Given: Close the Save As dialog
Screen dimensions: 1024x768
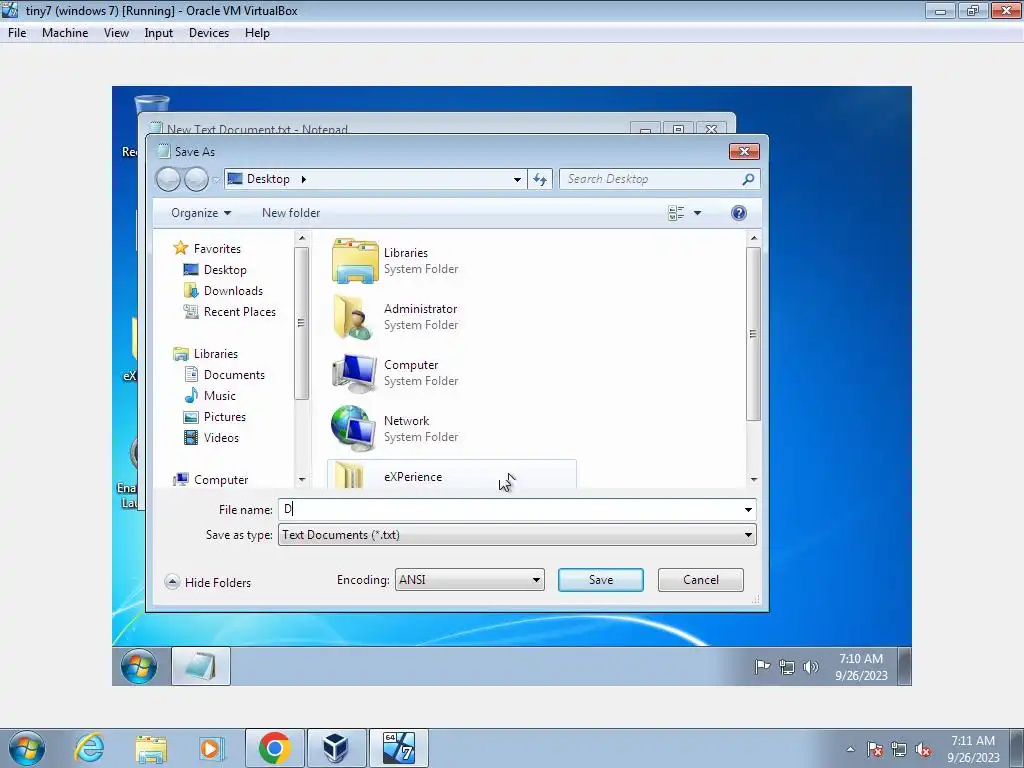Looking at the screenshot, I should (x=744, y=152).
